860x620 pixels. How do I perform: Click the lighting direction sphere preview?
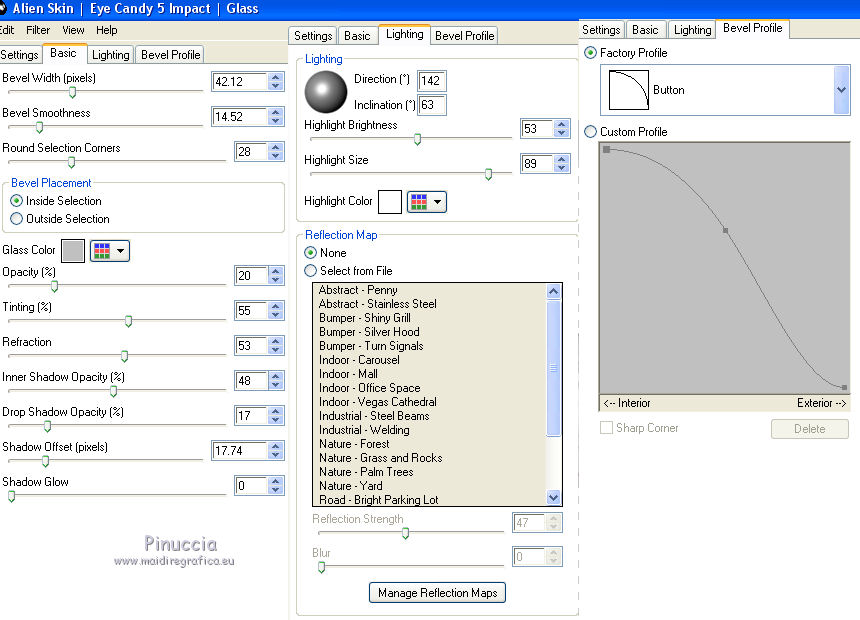pyautogui.click(x=326, y=91)
